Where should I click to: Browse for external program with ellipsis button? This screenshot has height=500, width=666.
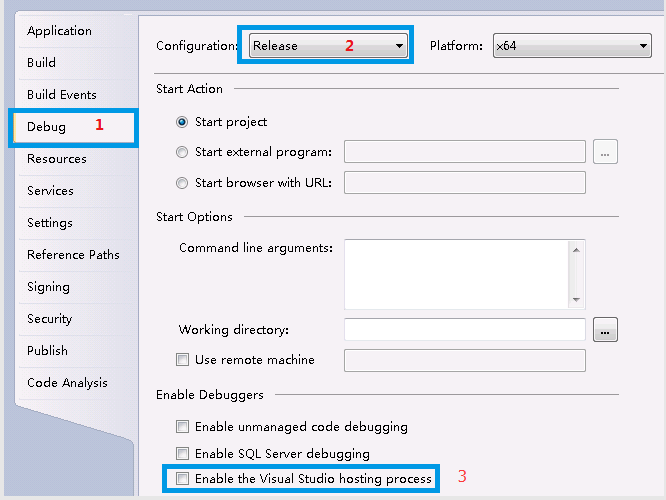coord(605,152)
